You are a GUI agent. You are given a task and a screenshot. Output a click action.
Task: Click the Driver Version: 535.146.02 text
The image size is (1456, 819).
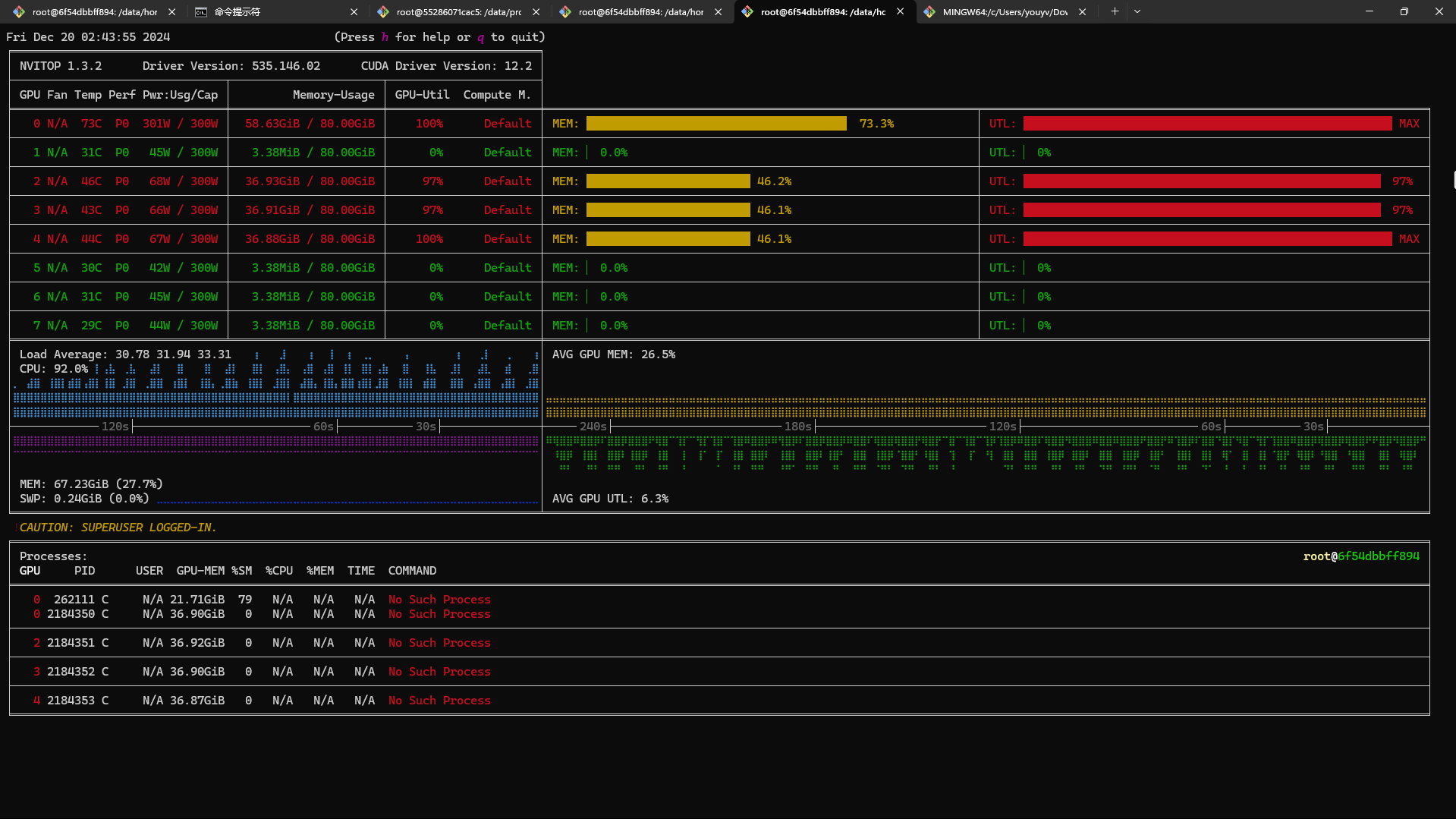(x=231, y=66)
